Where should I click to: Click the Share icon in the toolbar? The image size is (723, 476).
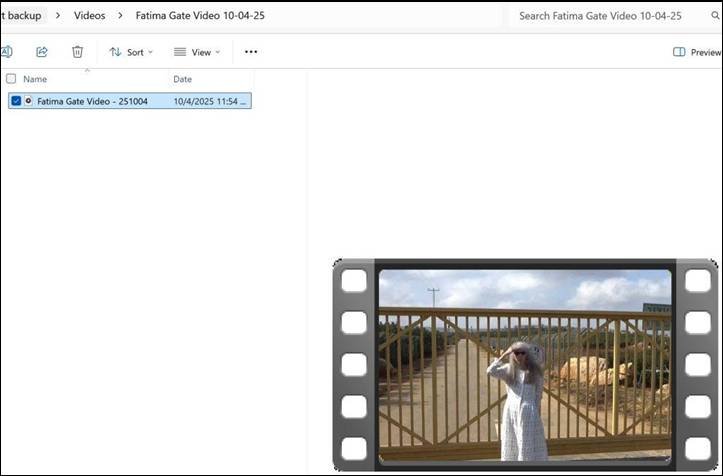pyautogui.click(x=42, y=52)
